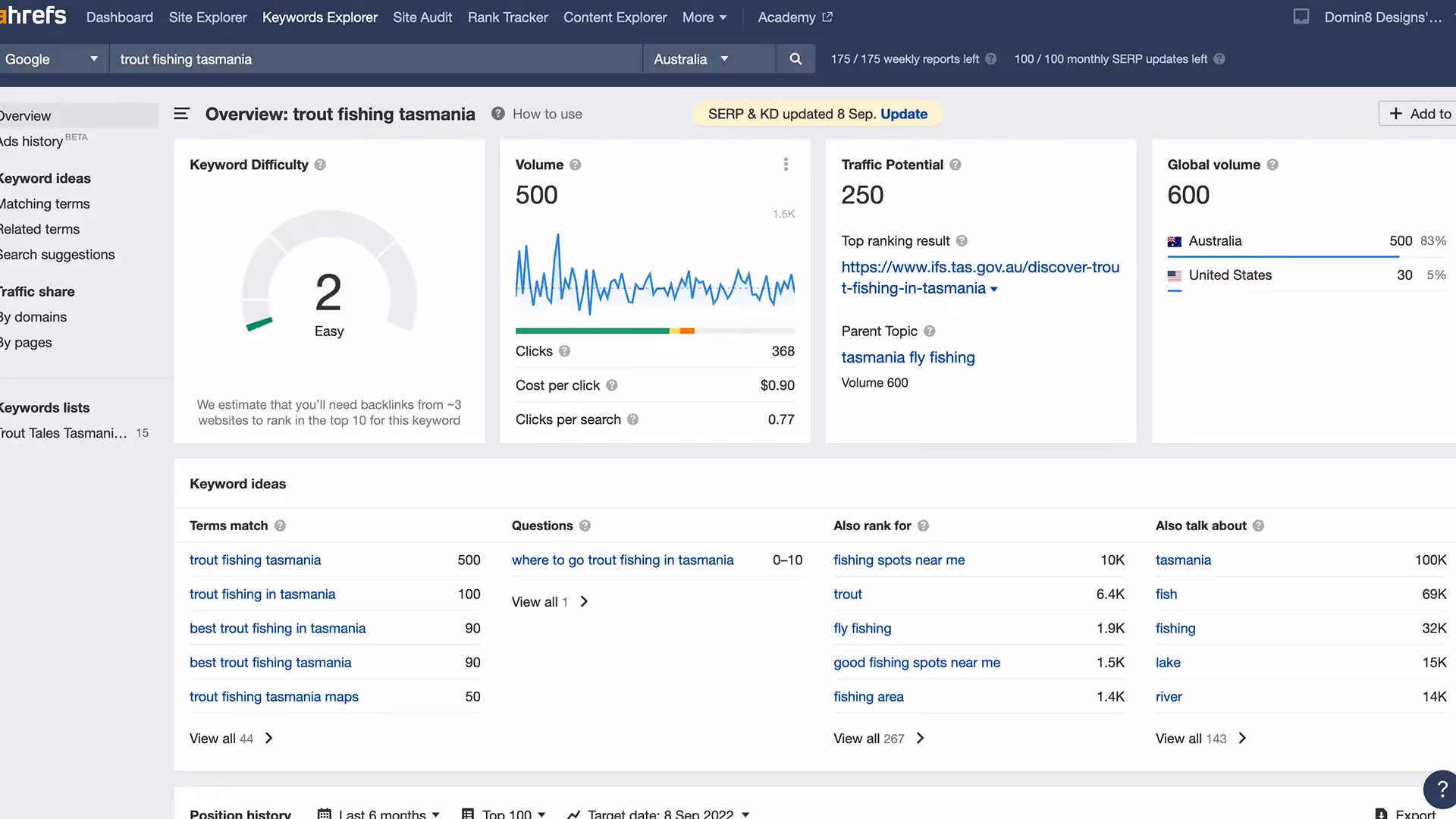Open the Volume card three-dot menu

(x=786, y=165)
